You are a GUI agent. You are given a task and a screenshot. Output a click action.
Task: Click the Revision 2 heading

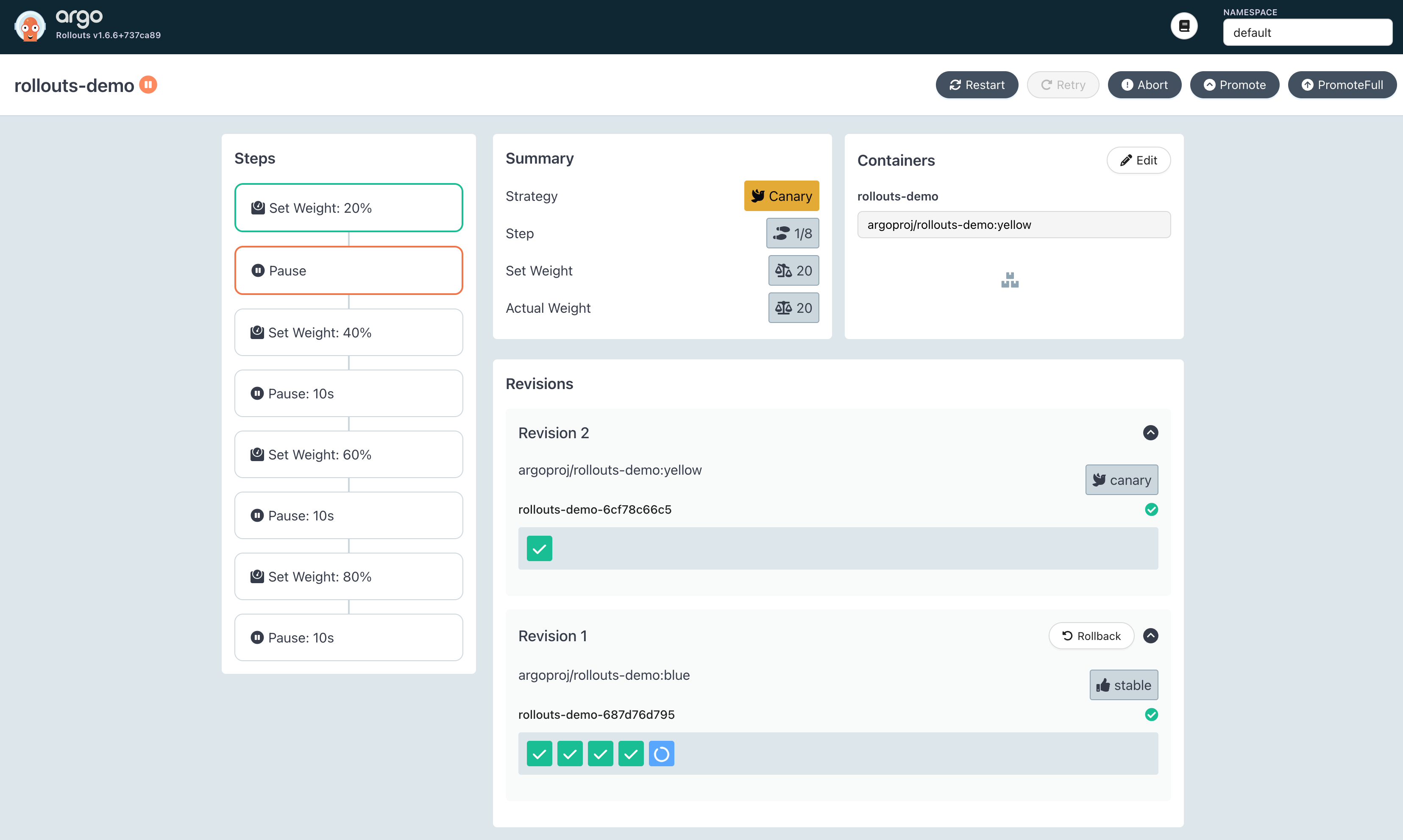(x=554, y=433)
